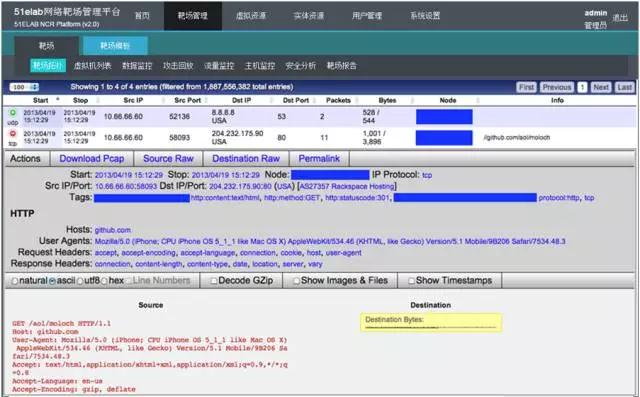Click the Dst Port column sort icon
This screenshot has height=397, width=640.
point(315,100)
